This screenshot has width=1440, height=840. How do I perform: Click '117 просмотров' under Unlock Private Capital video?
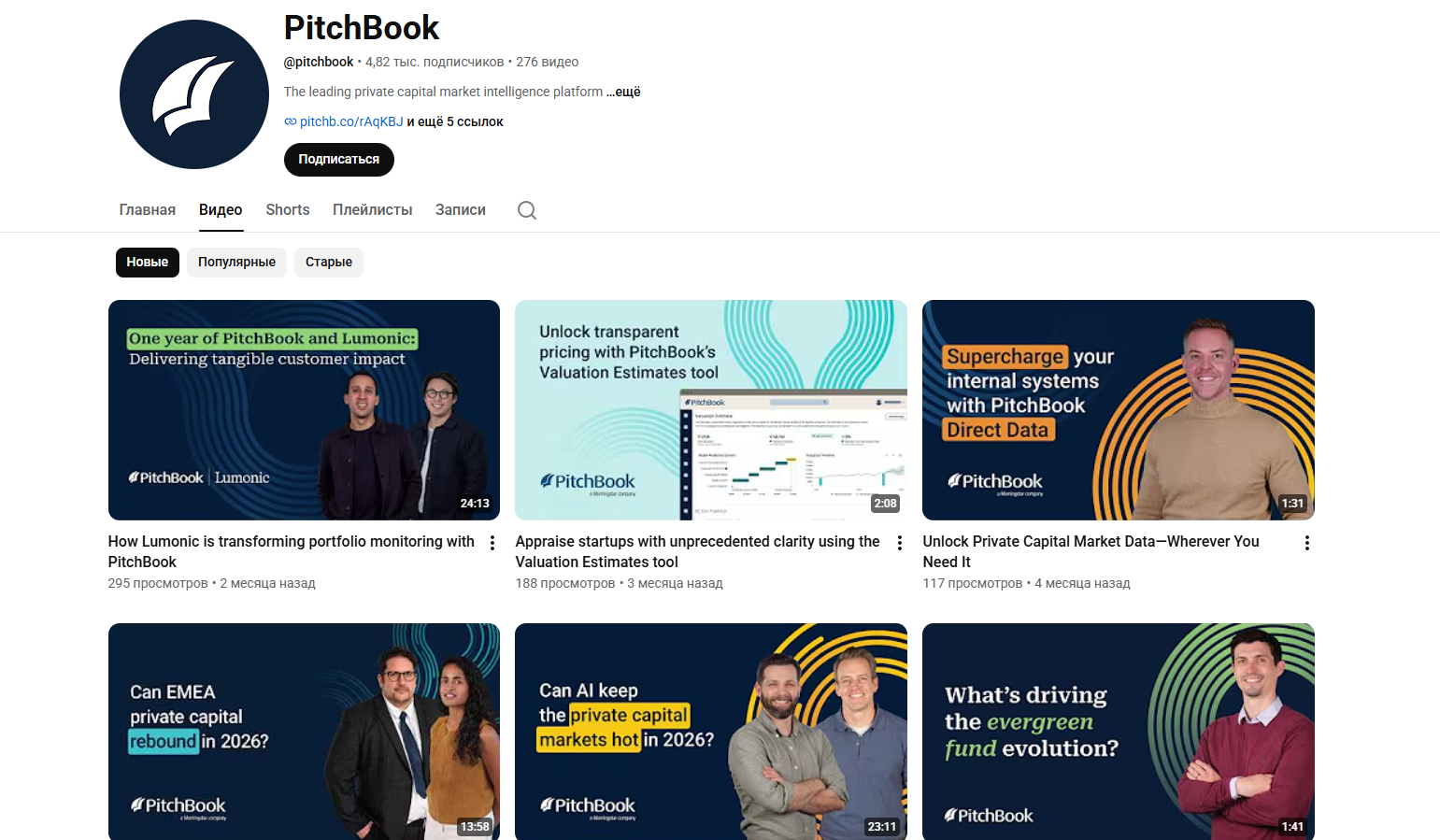(973, 583)
